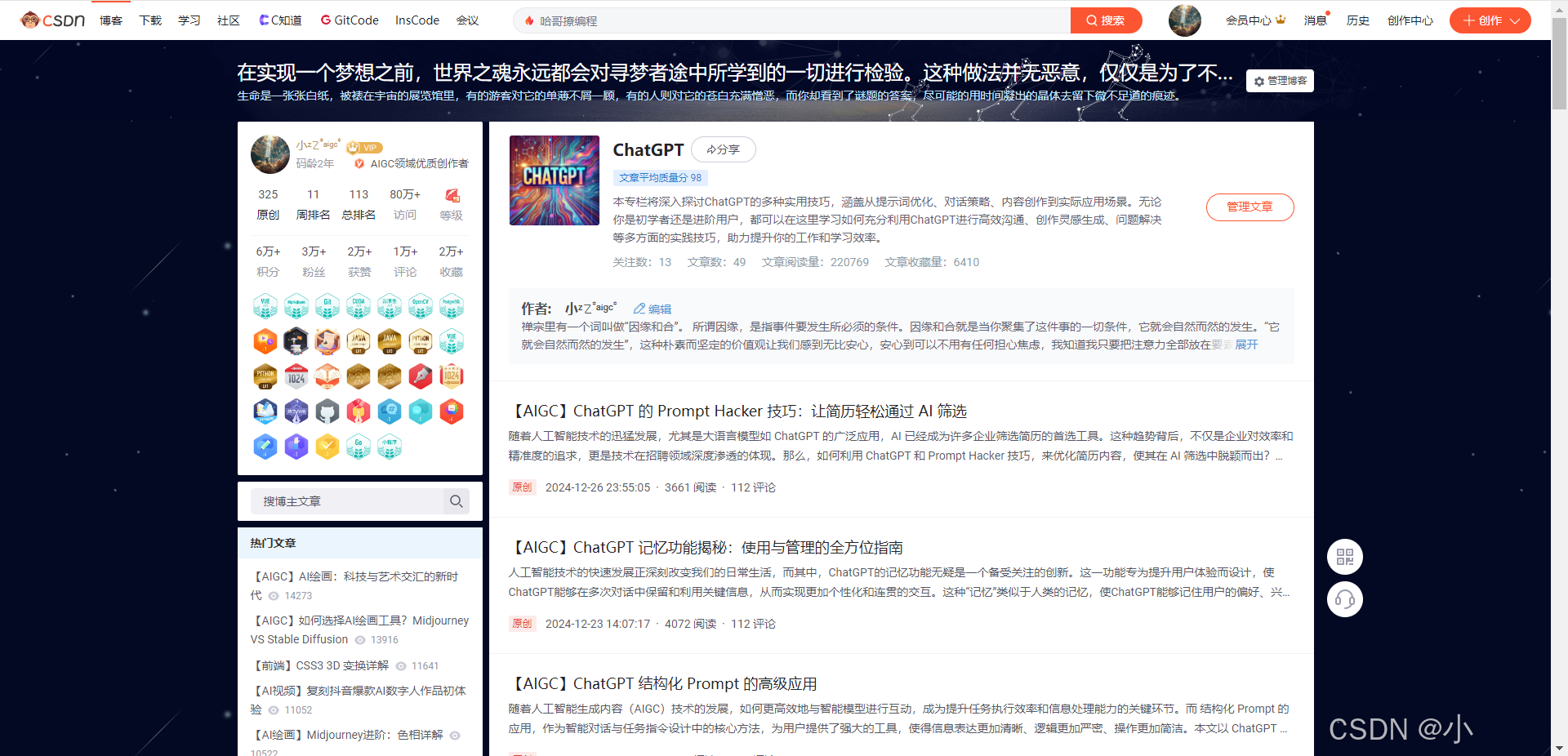
Task: Open 消息 notifications
Action: (1316, 20)
